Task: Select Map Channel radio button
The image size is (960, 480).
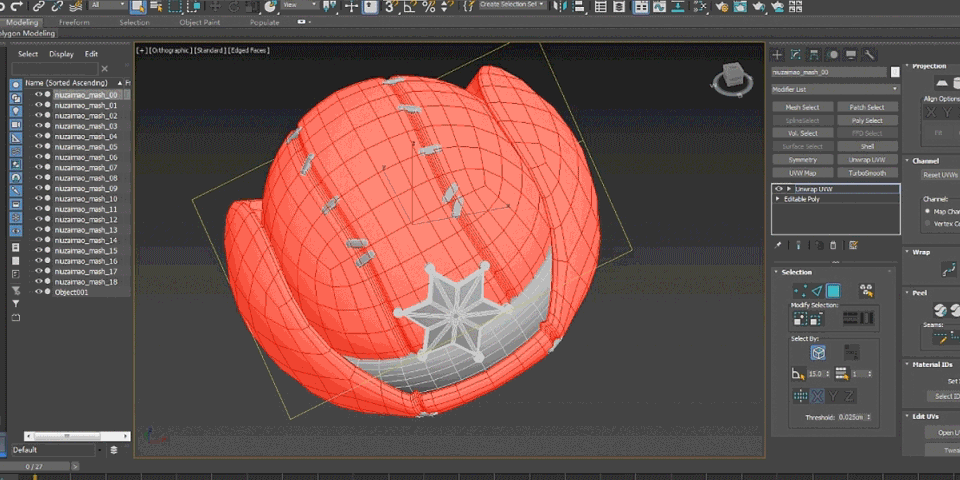Action: point(928,211)
